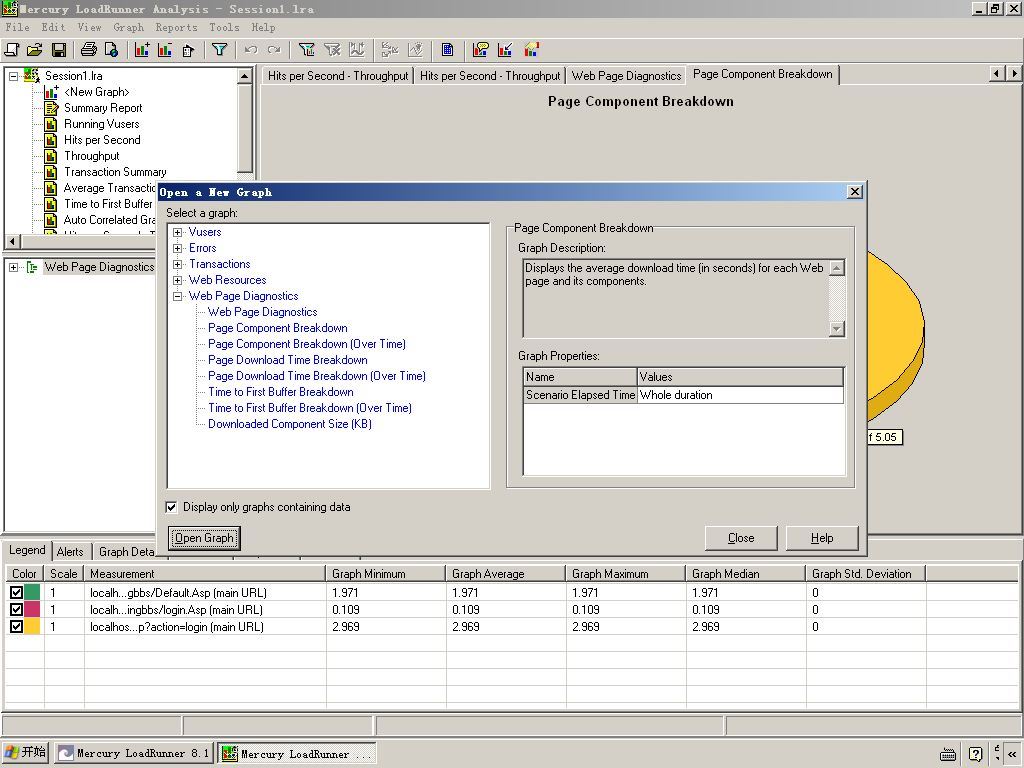Click the Hits per Second graph icon in the tree
Screen dimensions: 1024x768
click(x=51, y=140)
